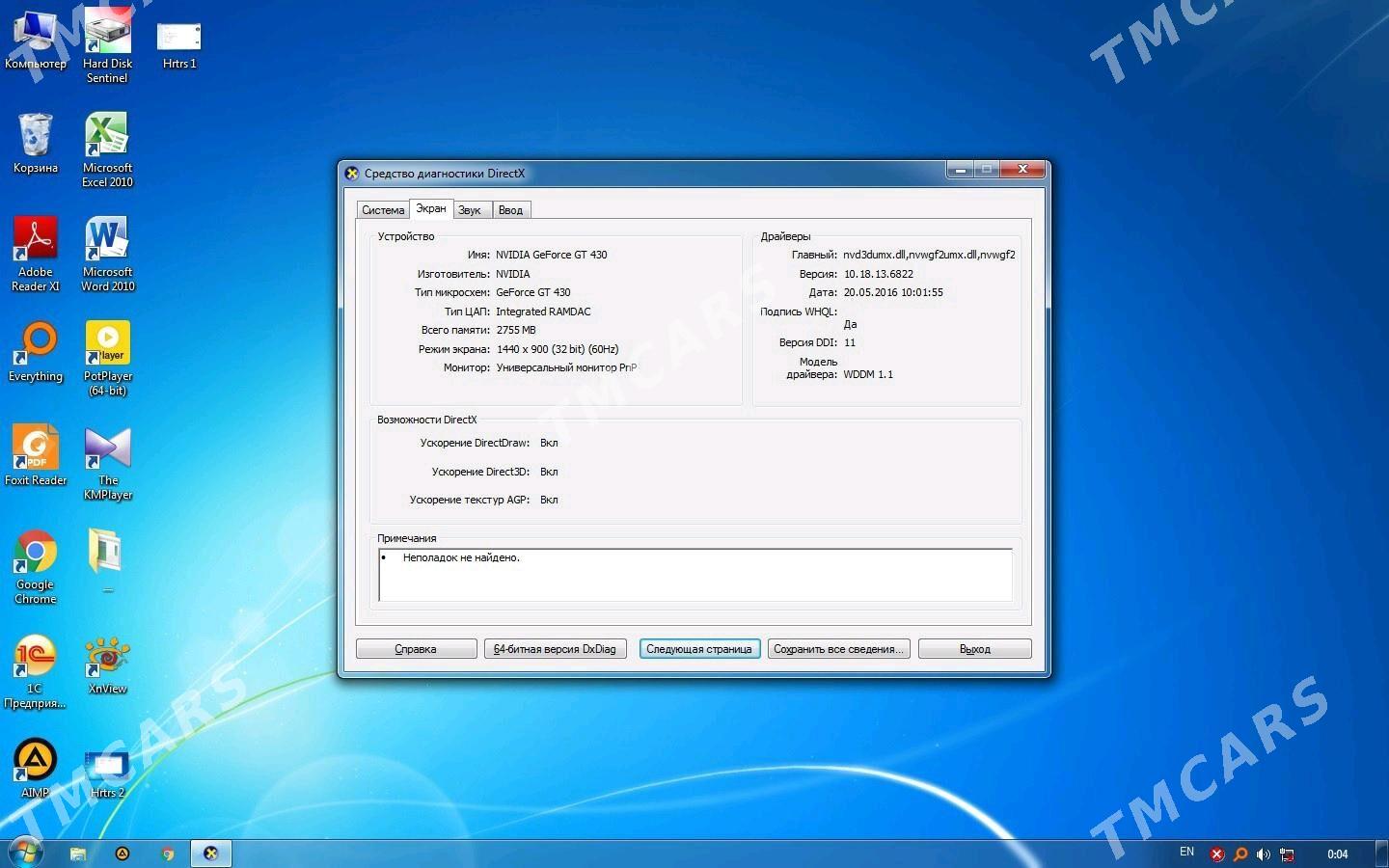Close the DirectX diagnostic window
1389x868 pixels.
coord(1022,170)
